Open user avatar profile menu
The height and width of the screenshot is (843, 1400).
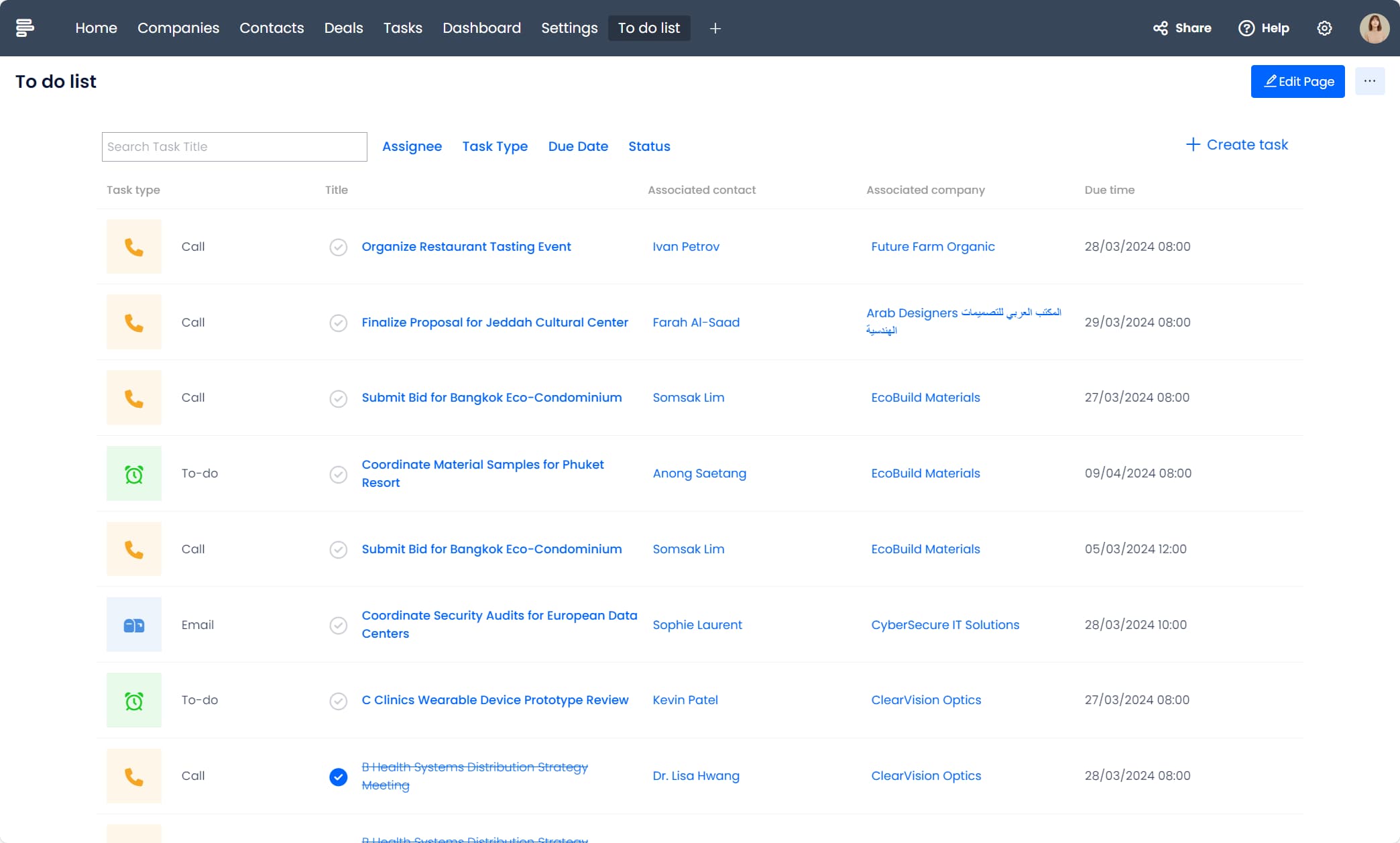click(1374, 28)
